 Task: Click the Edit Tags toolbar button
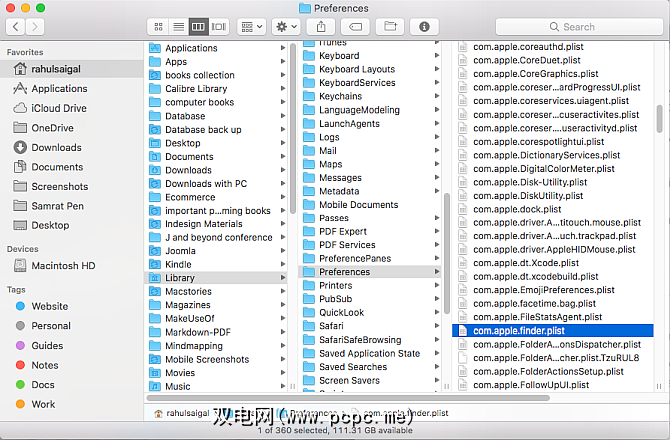coord(356,27)
